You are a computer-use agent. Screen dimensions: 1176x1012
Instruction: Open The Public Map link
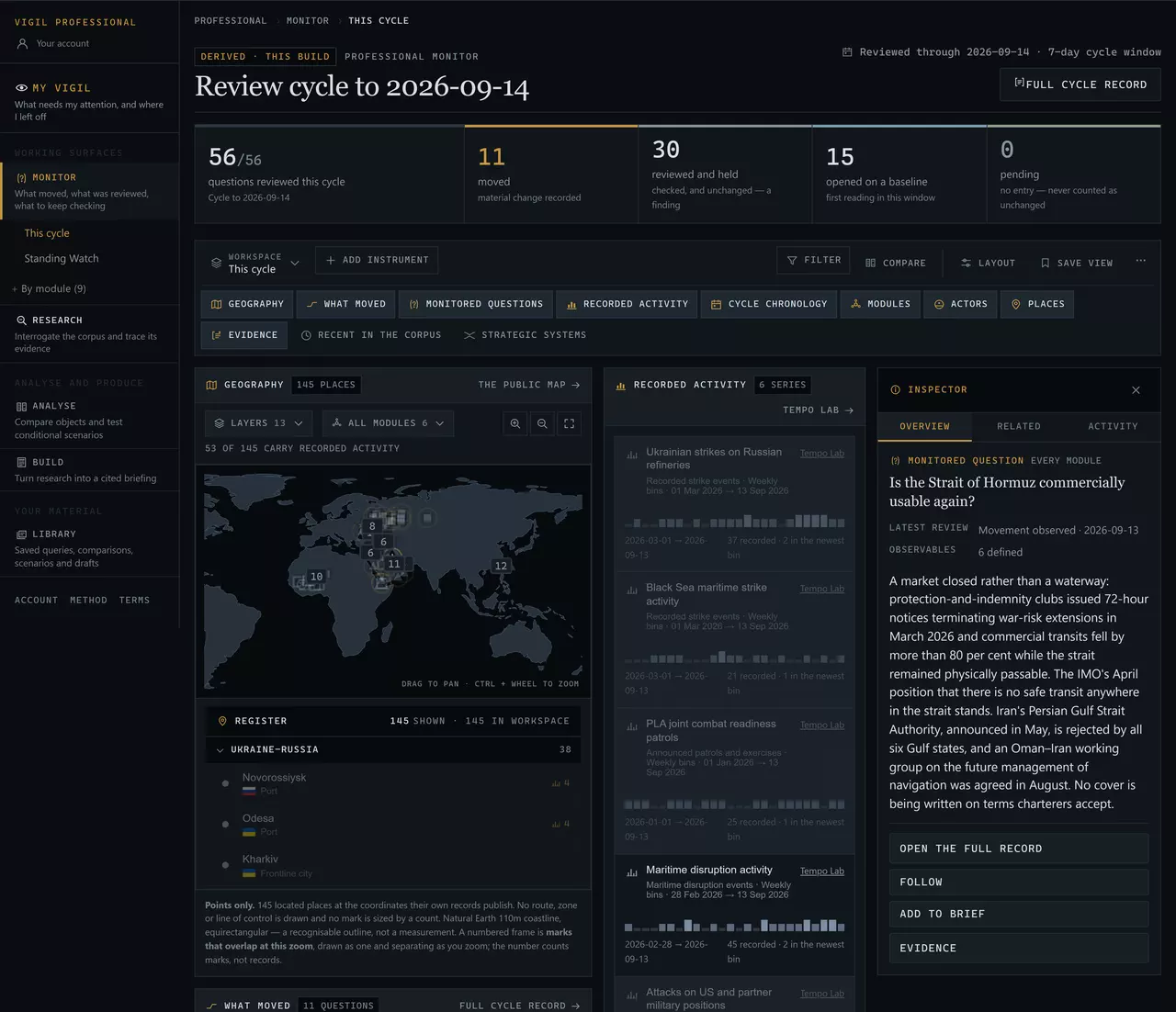click(x=529, y=385)
